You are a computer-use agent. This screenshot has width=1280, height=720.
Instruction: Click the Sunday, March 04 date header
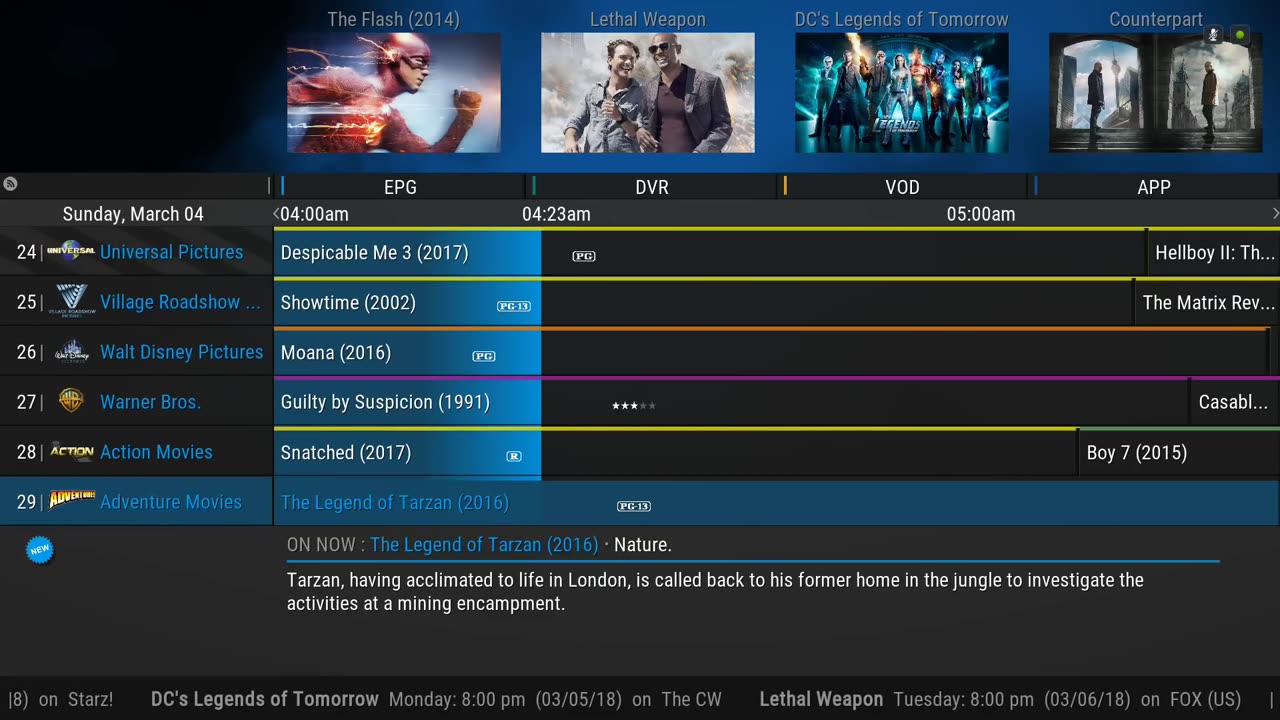pyautogui.click(x=133, y=214)
